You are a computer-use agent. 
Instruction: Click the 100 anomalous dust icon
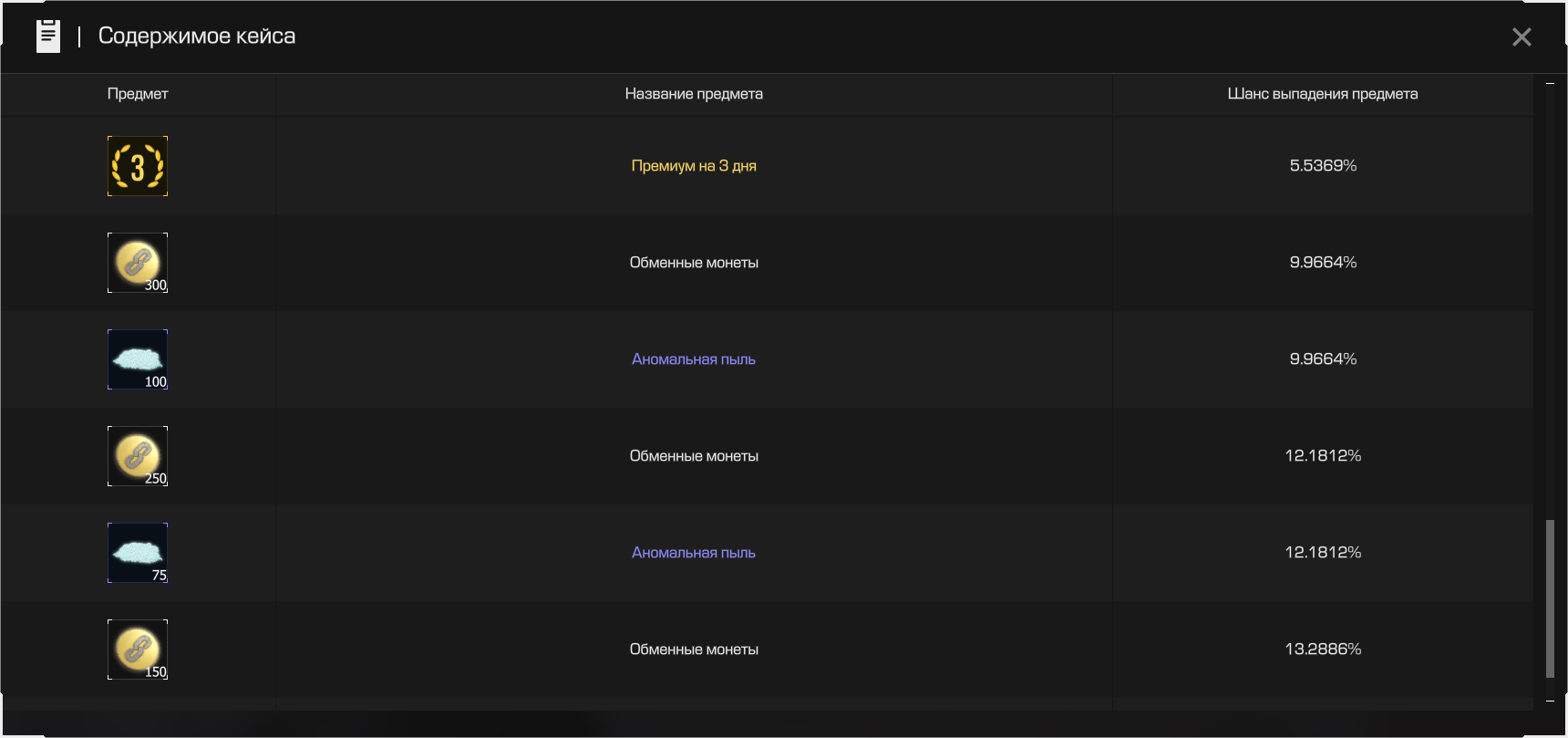(138, 359)
